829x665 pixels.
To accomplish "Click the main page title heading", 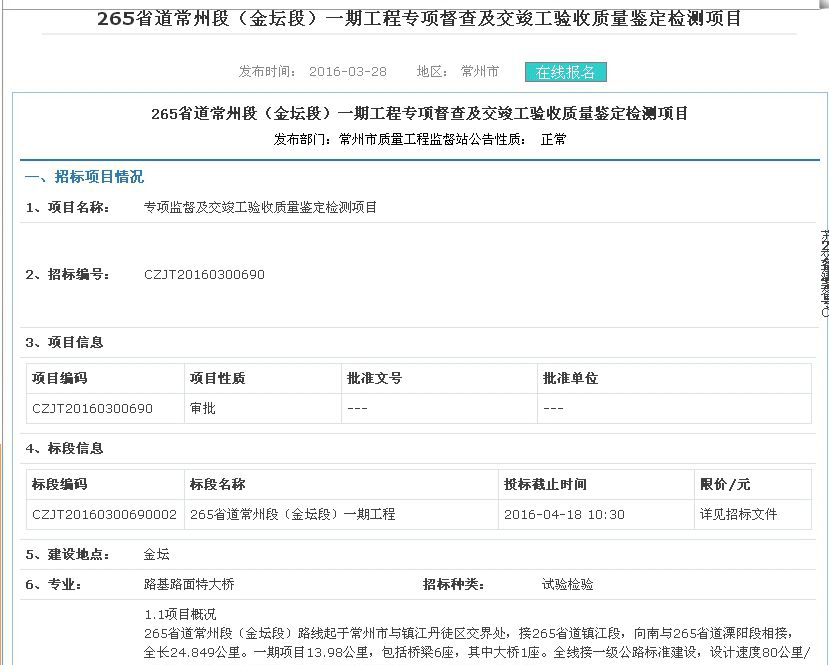I will pos(419,18).
